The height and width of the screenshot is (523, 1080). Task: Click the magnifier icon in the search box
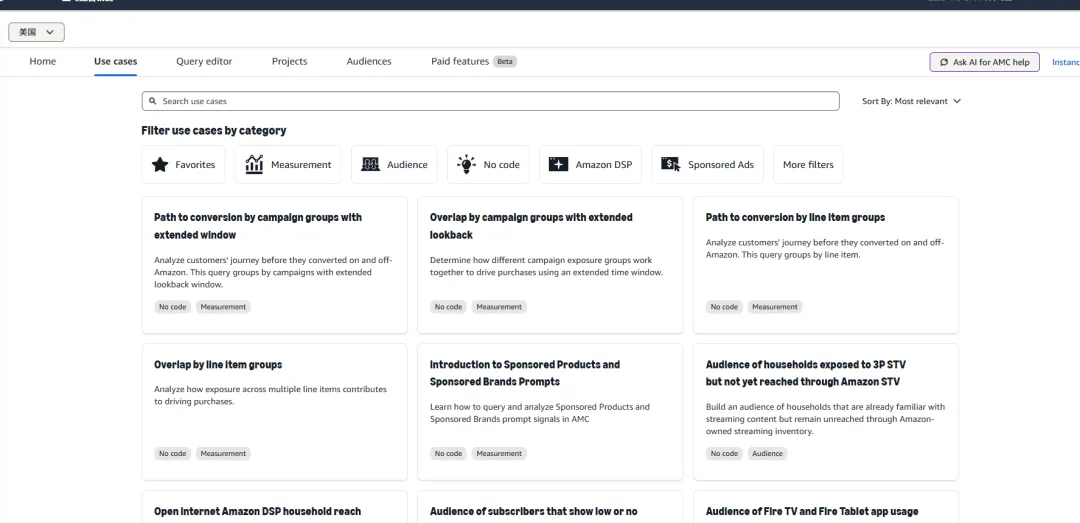point(153,101)
